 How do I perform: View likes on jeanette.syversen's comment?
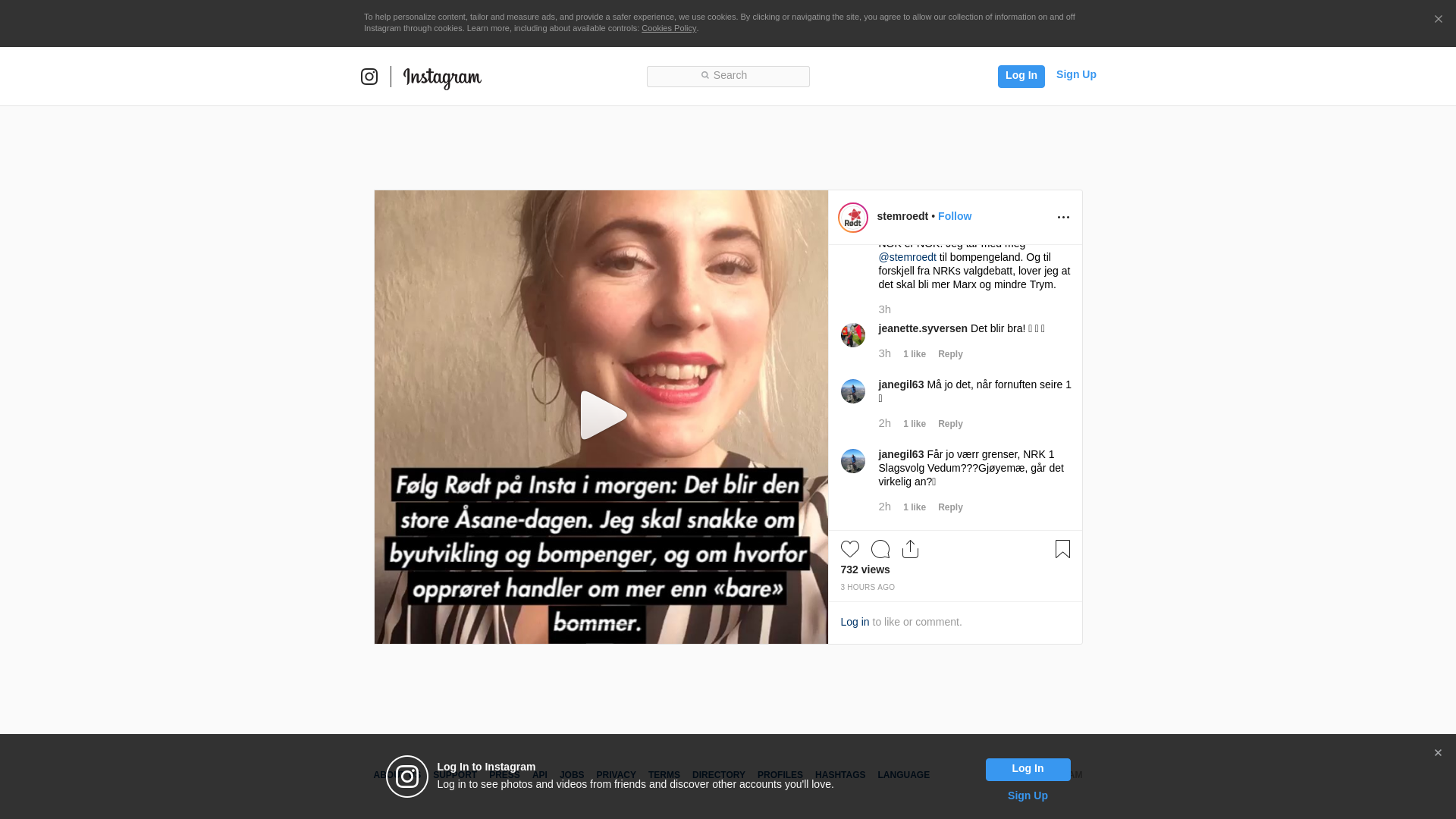click(x=915, y=354)
